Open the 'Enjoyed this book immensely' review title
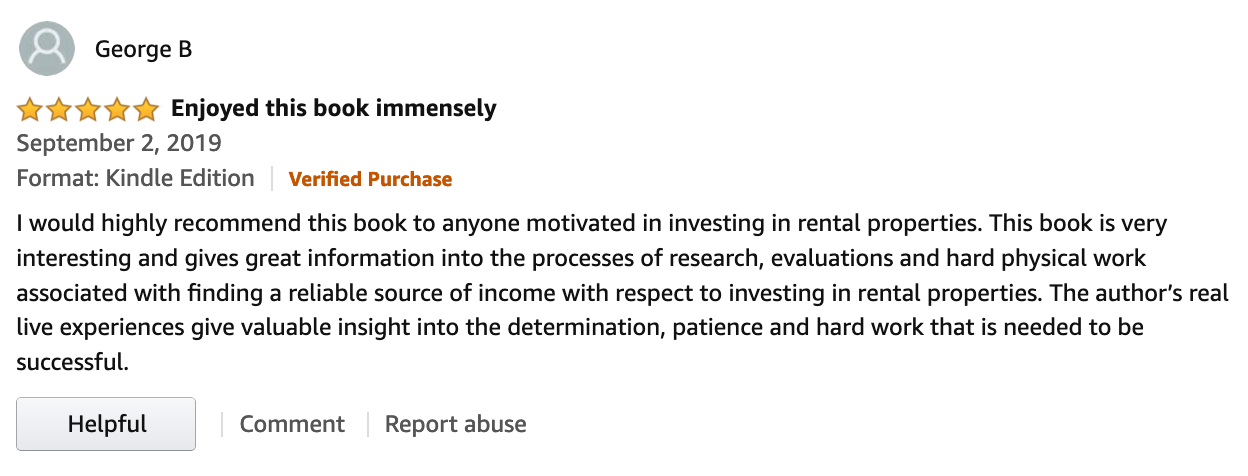Viewport: 1248px width, 476px height. 334,108
